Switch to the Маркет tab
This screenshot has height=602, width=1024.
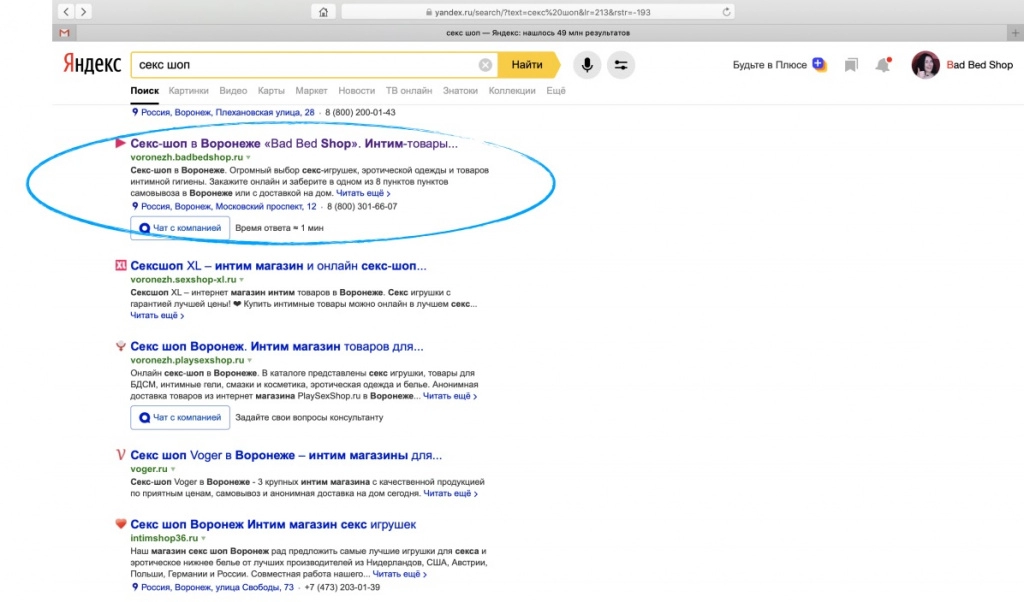(x=311, y=91)
